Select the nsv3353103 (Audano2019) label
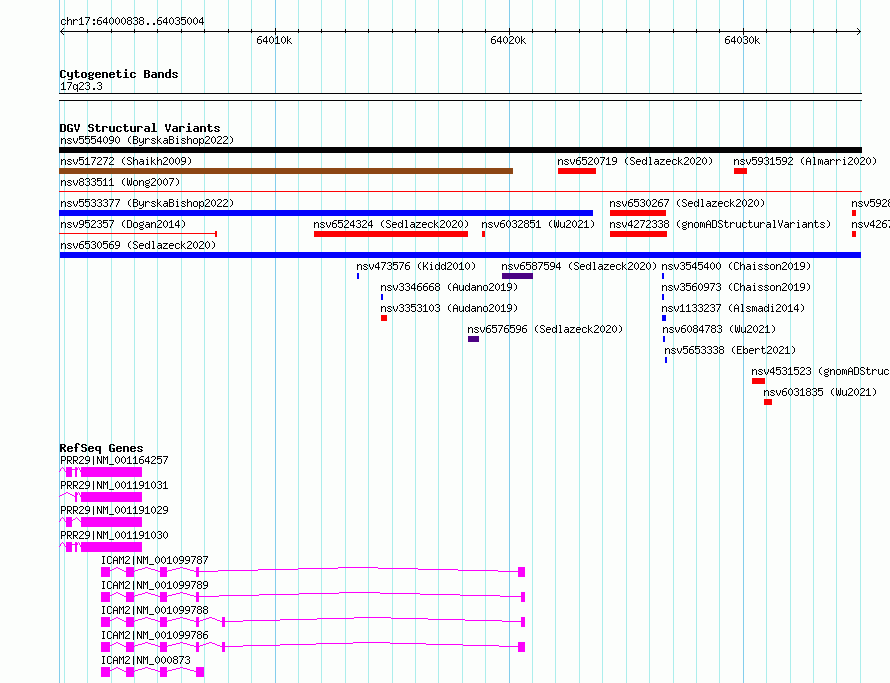 pos(449,308)
